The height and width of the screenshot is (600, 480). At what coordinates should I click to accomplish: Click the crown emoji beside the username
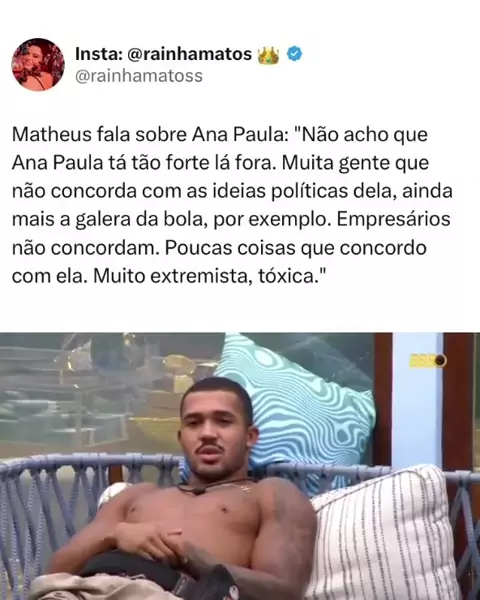(x=269, y=55)
